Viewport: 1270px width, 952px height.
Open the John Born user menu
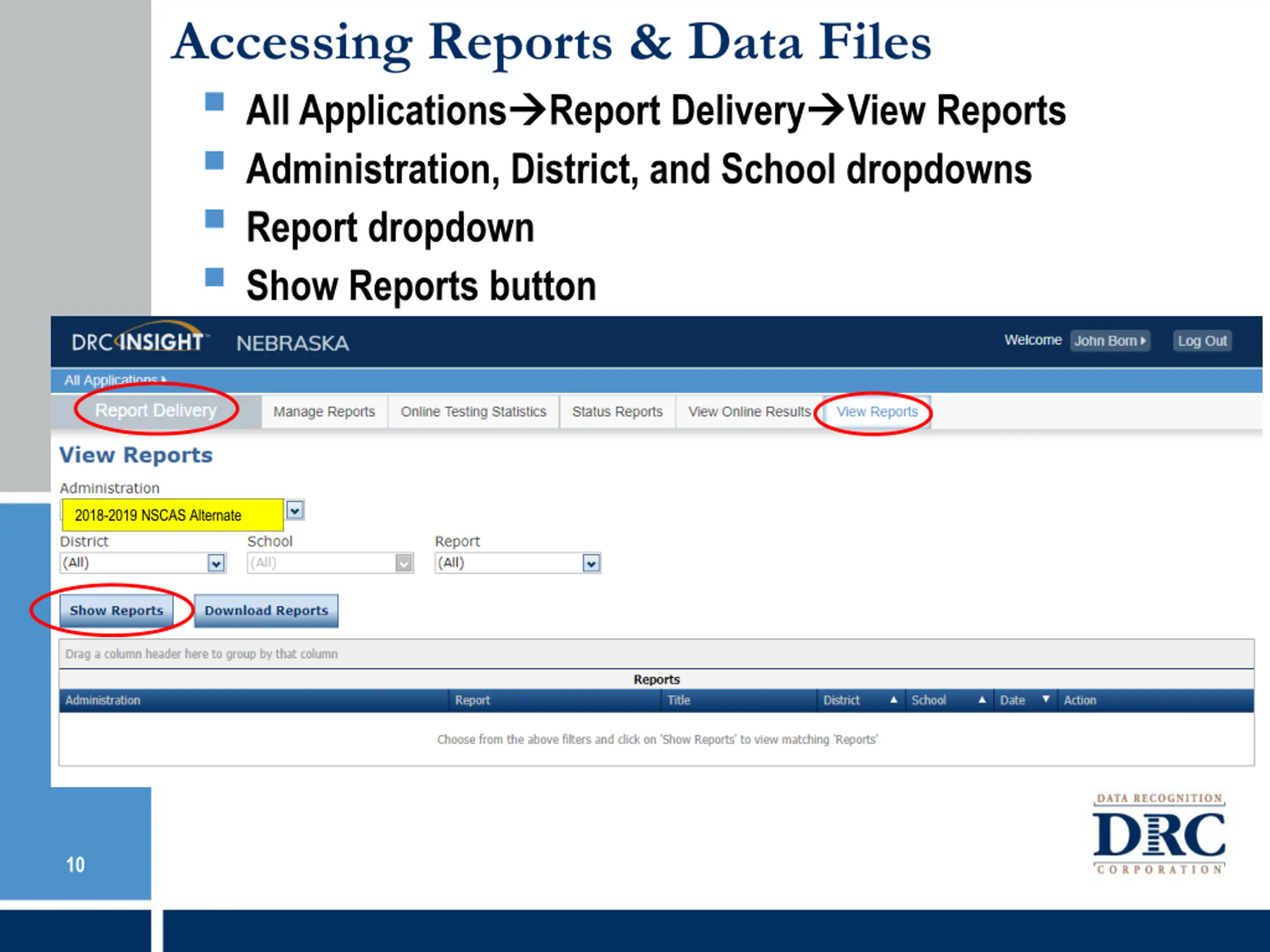point(1110,341)
